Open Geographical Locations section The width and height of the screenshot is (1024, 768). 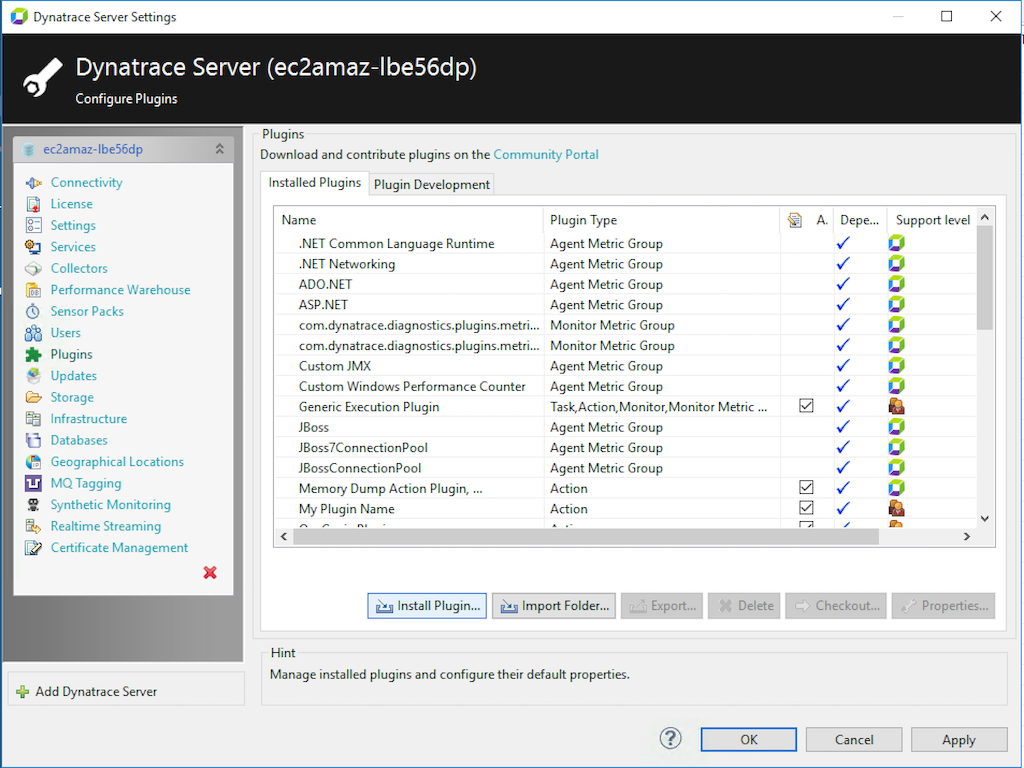pos(117,462)
